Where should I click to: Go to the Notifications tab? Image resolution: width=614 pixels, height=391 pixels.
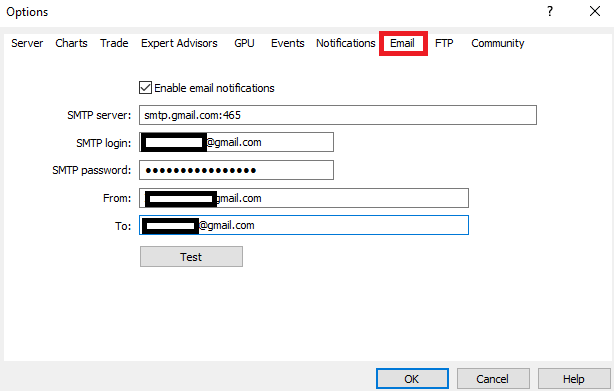click(x=345, y=43)
